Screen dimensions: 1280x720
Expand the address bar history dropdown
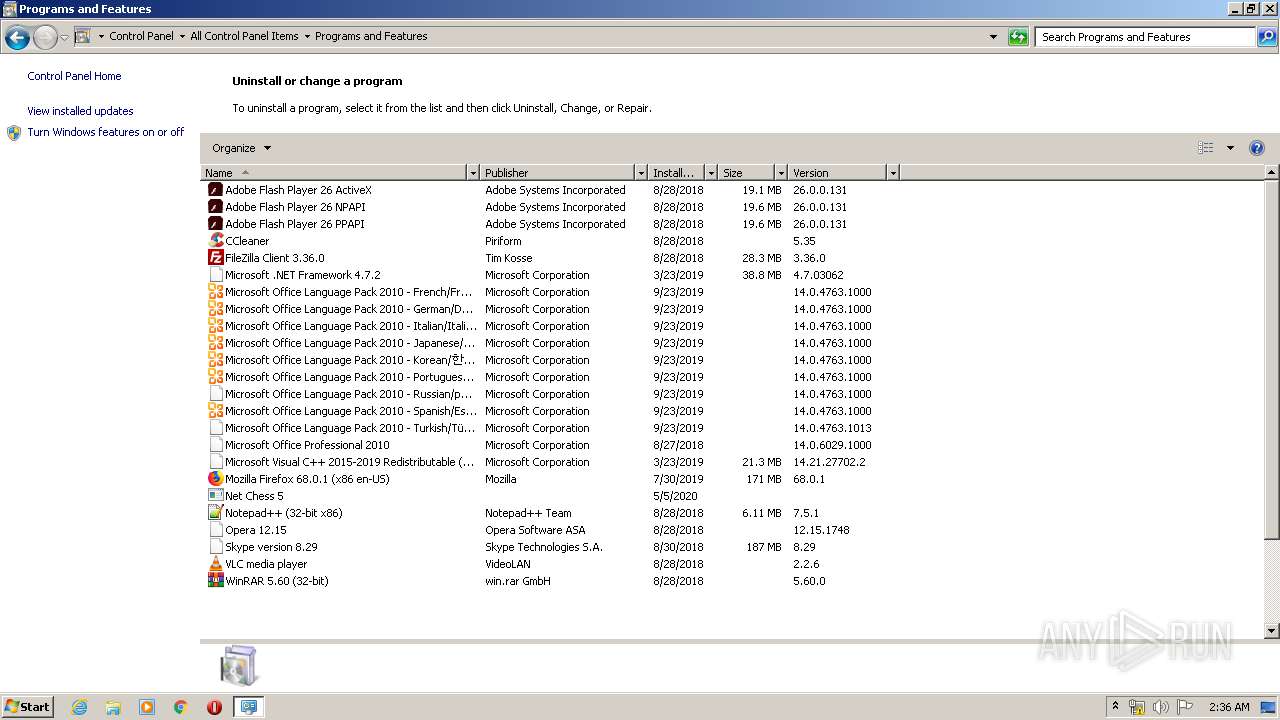(x=993, y=37)
